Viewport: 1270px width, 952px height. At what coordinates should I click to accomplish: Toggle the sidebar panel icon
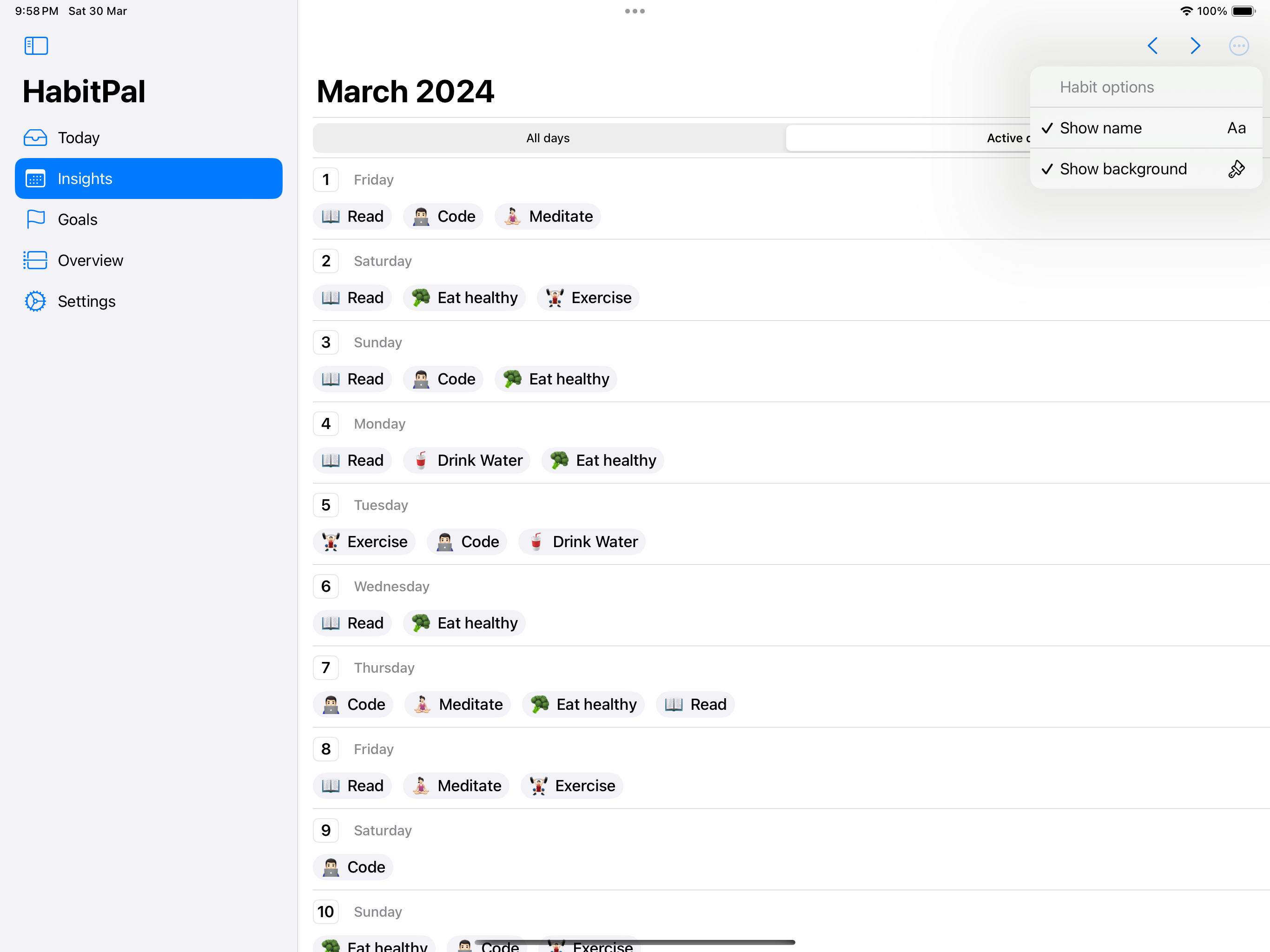36,46
